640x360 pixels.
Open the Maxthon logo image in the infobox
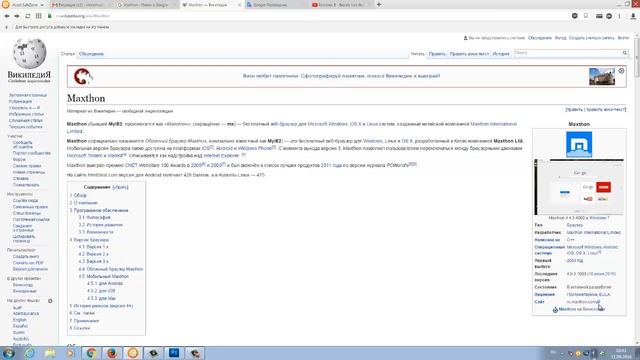click(x=579, y=144)
